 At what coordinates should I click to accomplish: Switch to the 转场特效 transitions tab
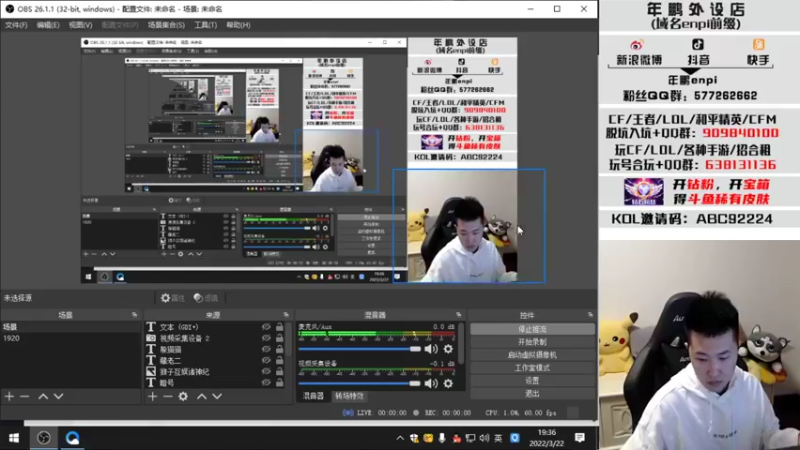[349, 396]
